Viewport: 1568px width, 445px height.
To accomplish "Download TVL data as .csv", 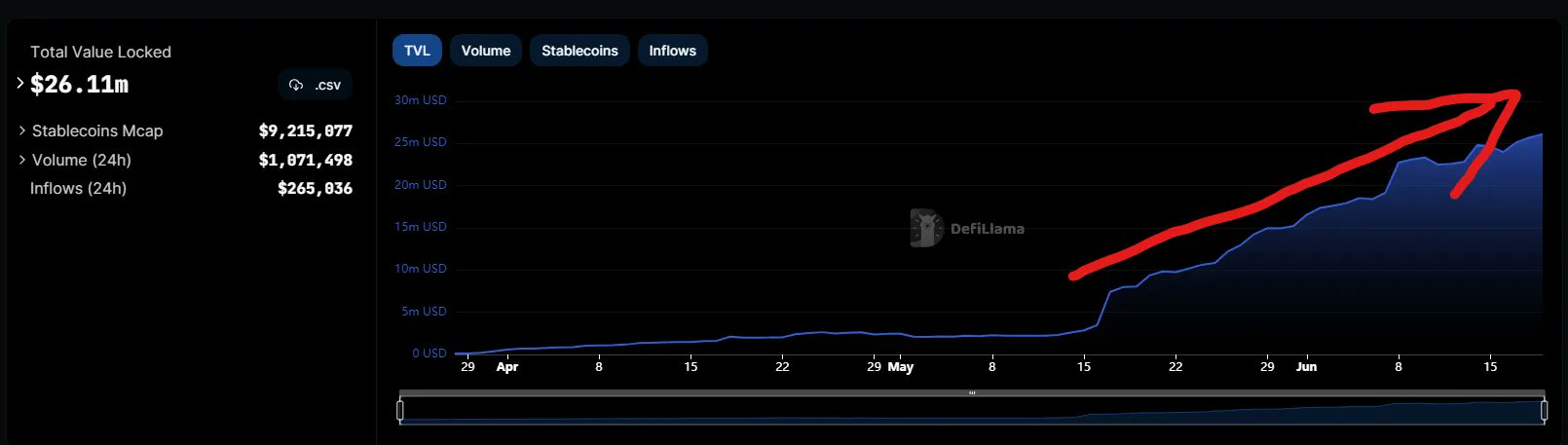I will coord(315,85).
